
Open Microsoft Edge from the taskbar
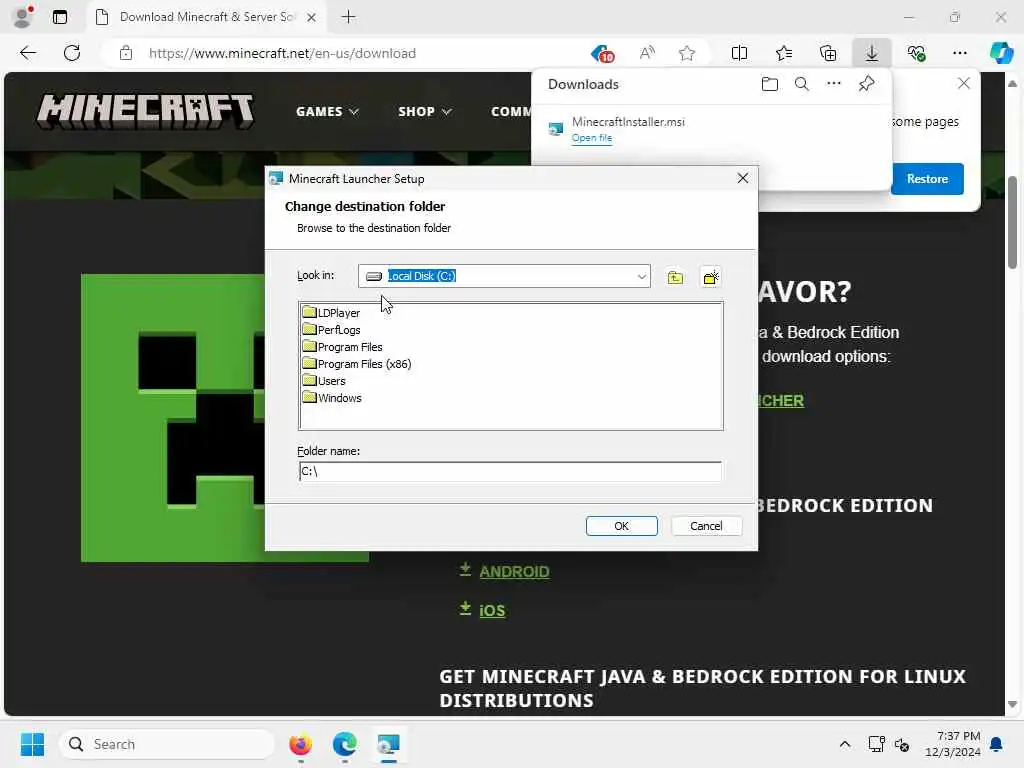pyautogui.click(x=344, y=744)
